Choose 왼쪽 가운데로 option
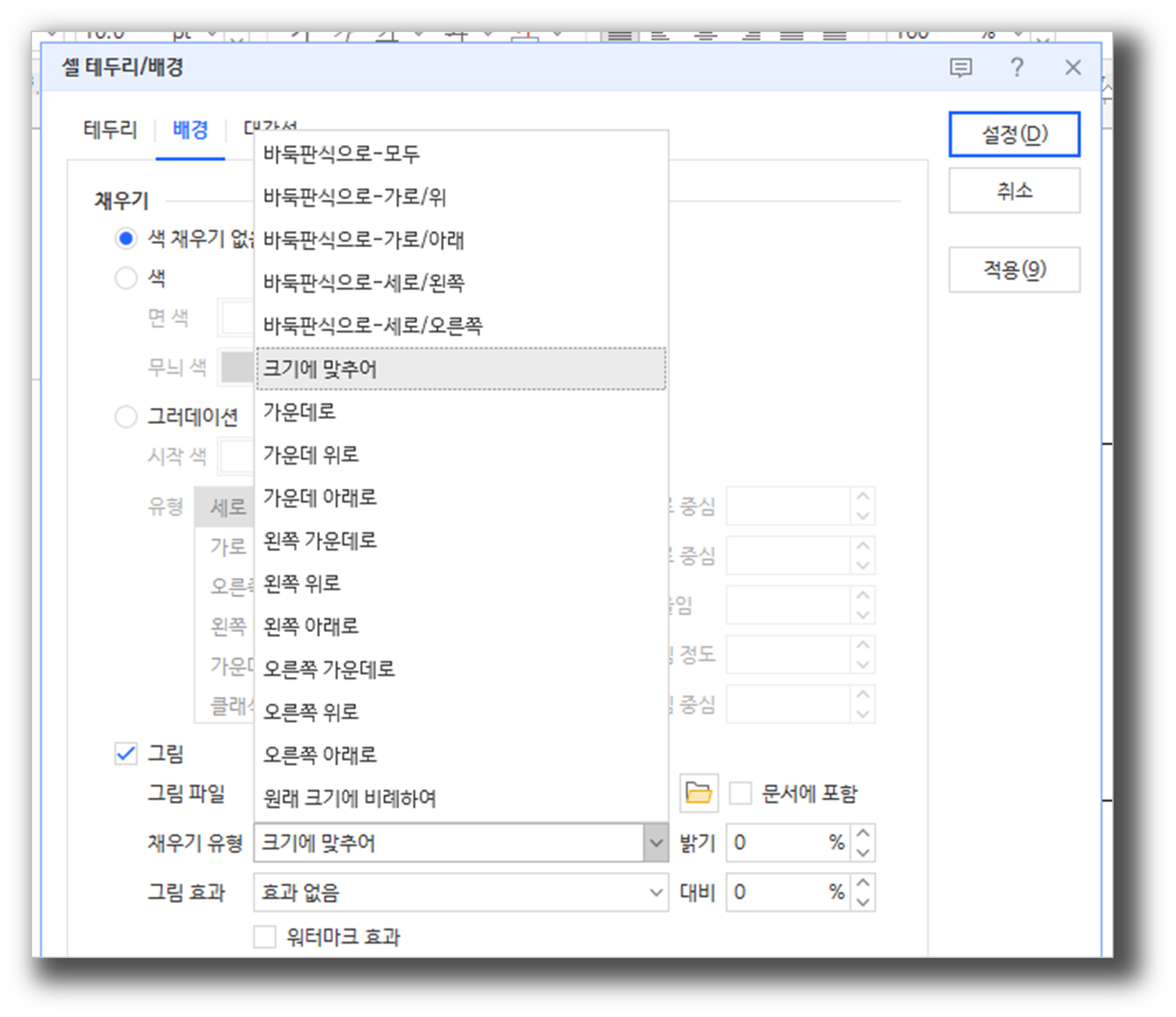 click(x=461, y=540)
